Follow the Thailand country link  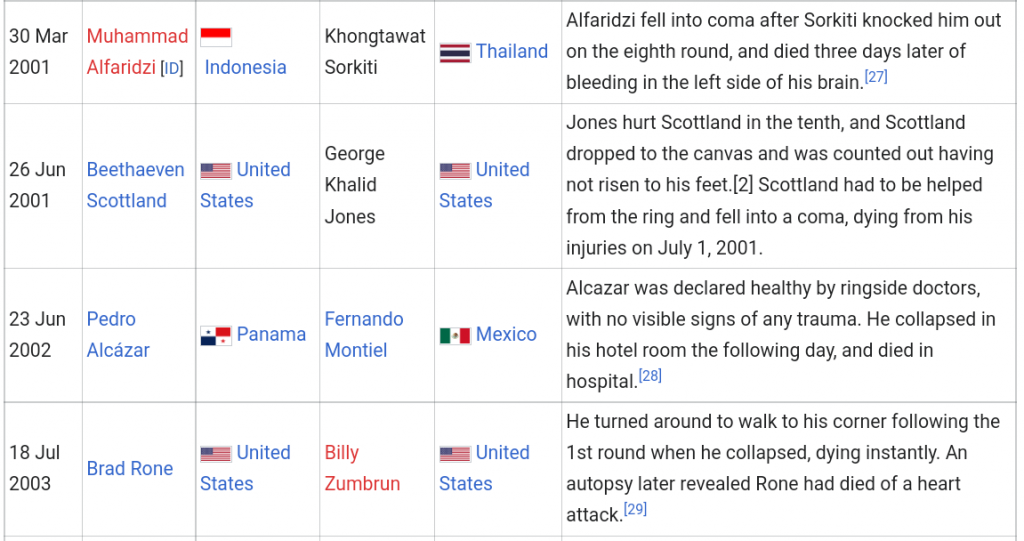coord(511,52)
